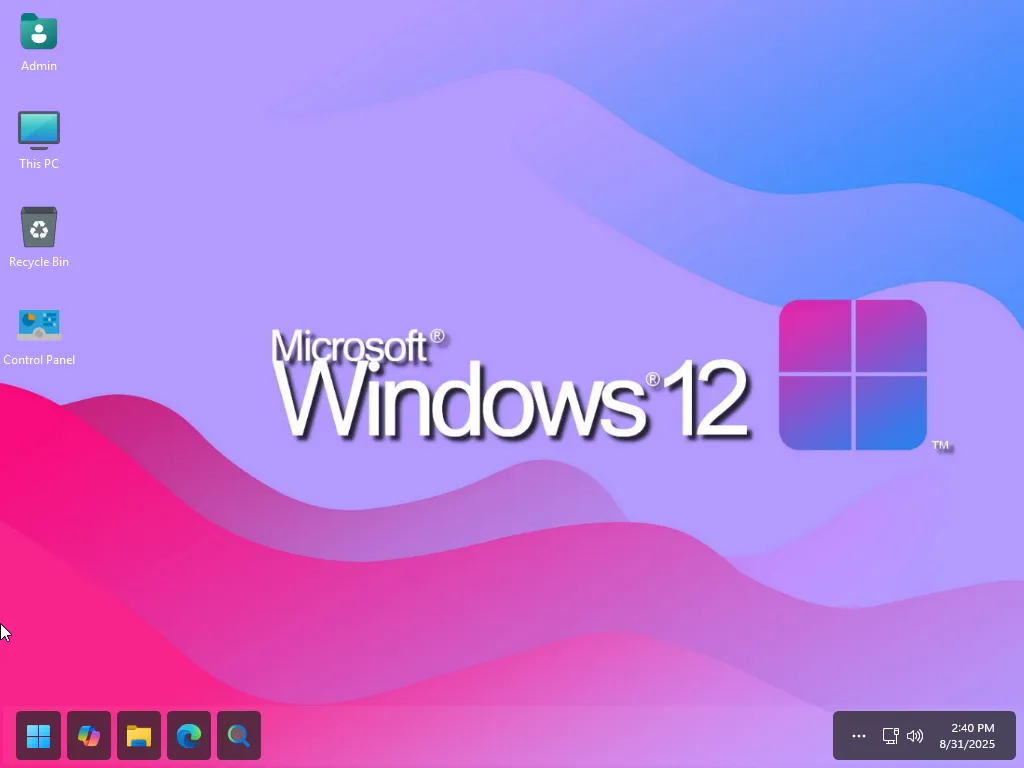The height and width of the screenshot is (768, 1024).
Task: Click the Control Panel label text
Action: (x=39, y=360)
